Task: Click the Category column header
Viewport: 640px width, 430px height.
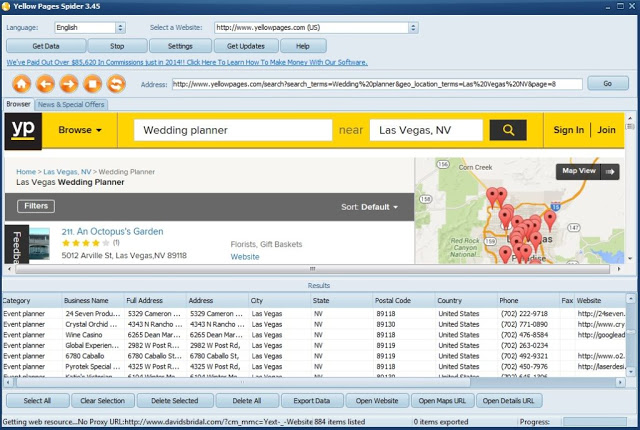Action: pyautogui.click(x=31, y=301)
